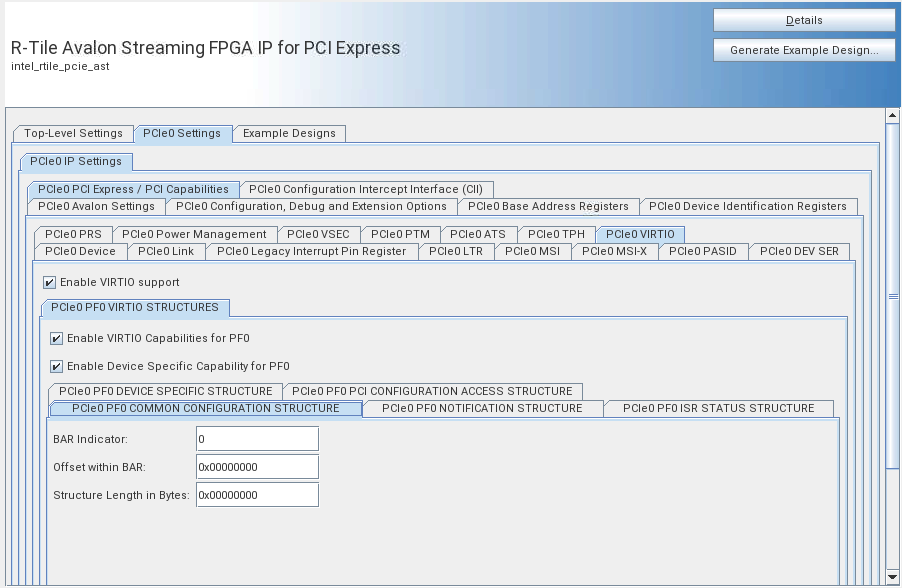Open the Details button
The width and height of the screenshot is (902, 588).
[804, 20]
